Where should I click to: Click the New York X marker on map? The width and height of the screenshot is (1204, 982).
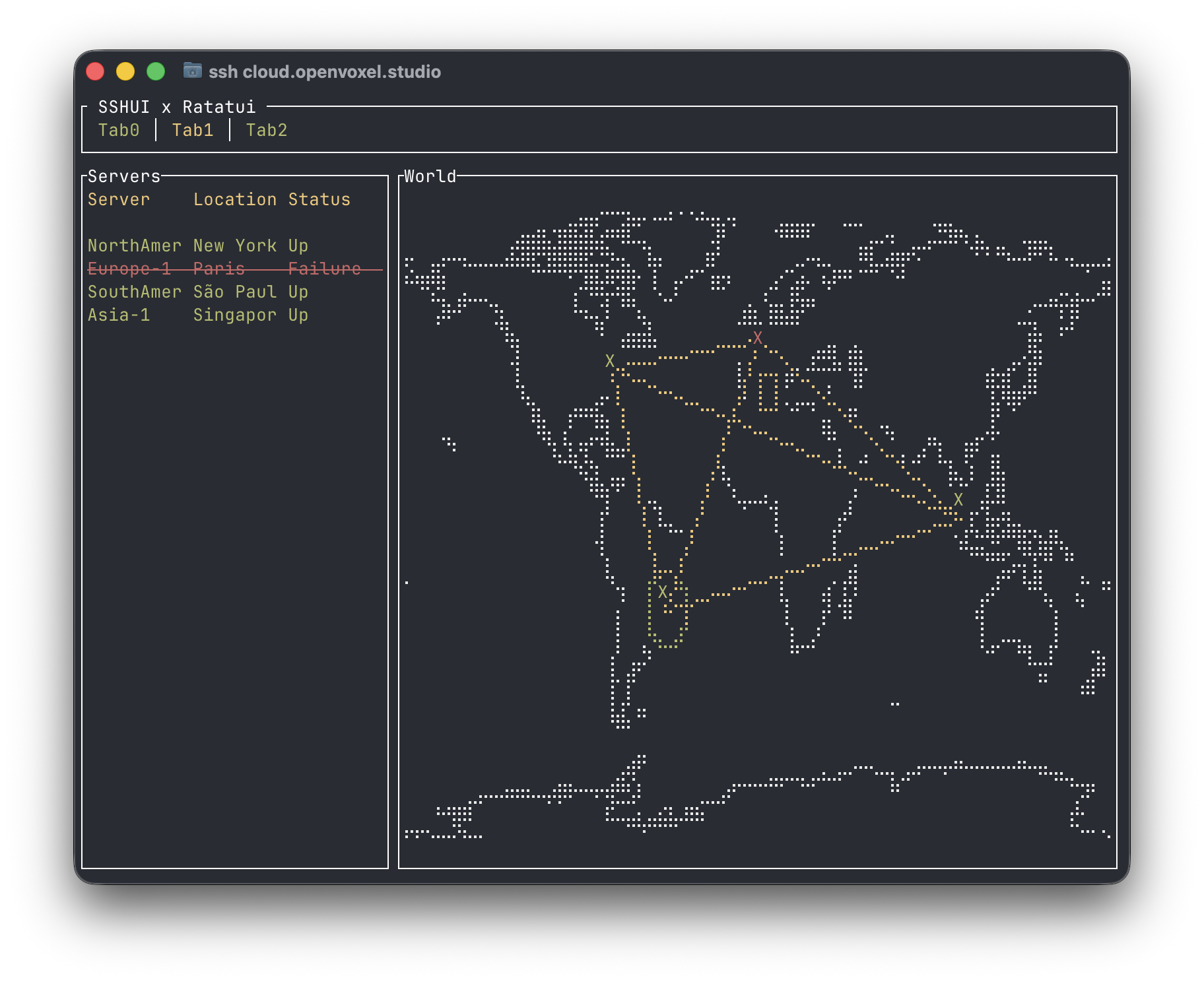click(x=610, y=361)
